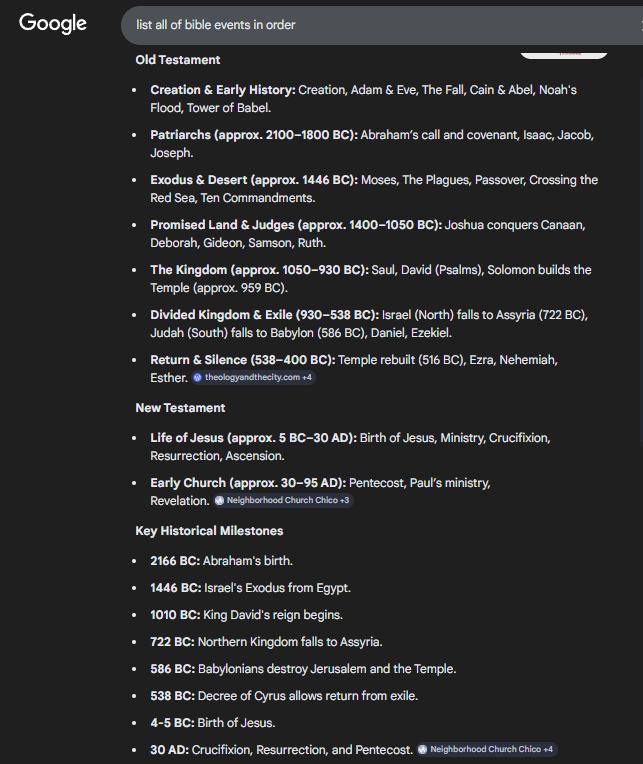This screenshot has width=643, height=764.
Task: Click site icon in Neighborhood Church Chico +3 chip
Action: coord(220,500)
